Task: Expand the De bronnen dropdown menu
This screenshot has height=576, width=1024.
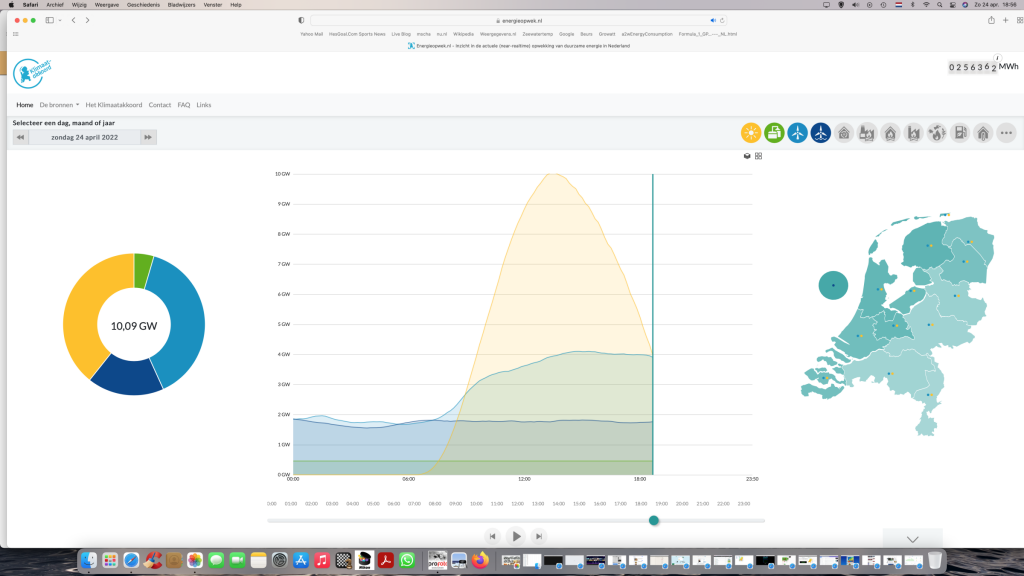Action: pos(59,104)
